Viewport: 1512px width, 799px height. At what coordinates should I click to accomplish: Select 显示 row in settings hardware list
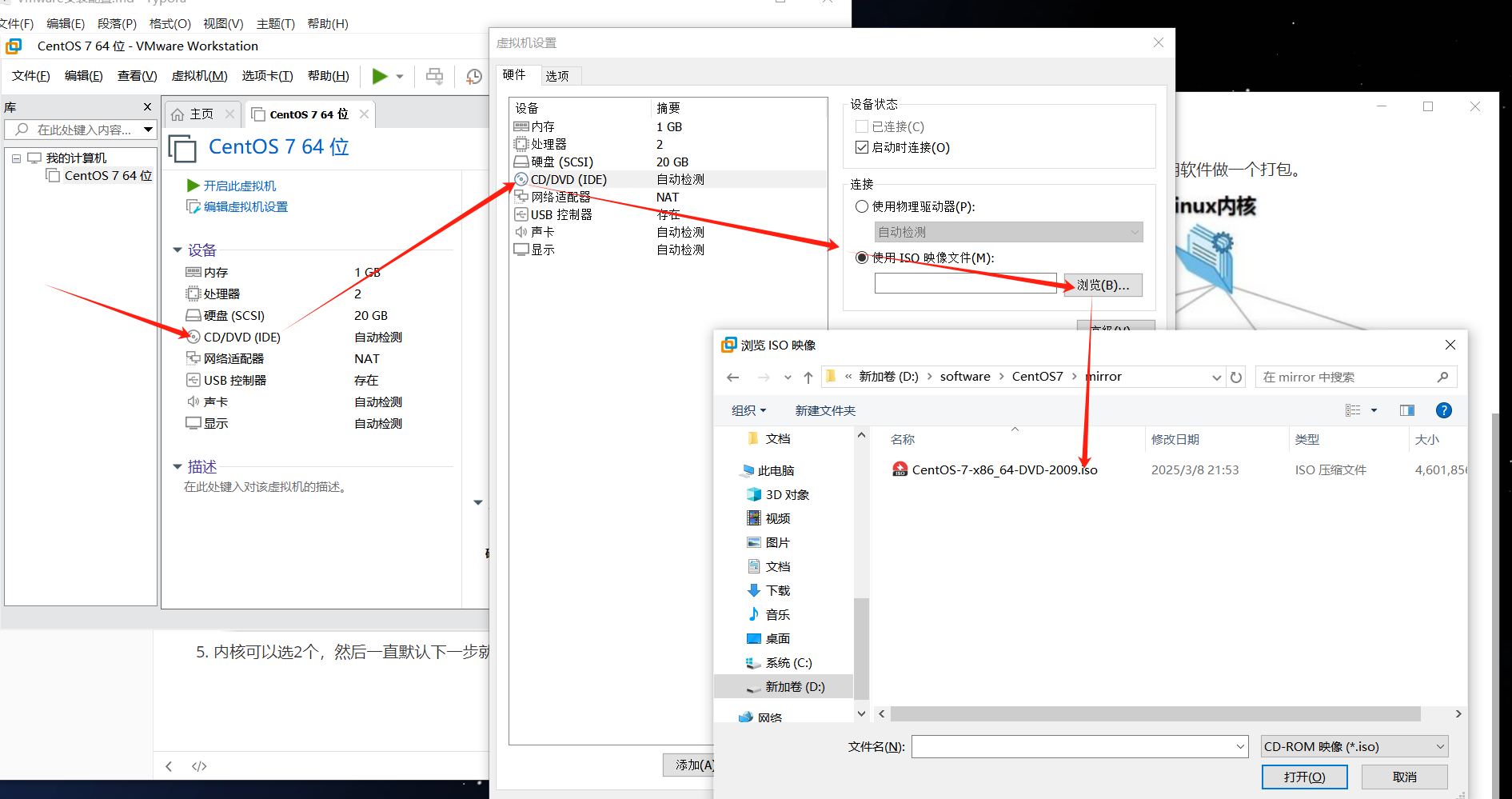coord(668,250)
